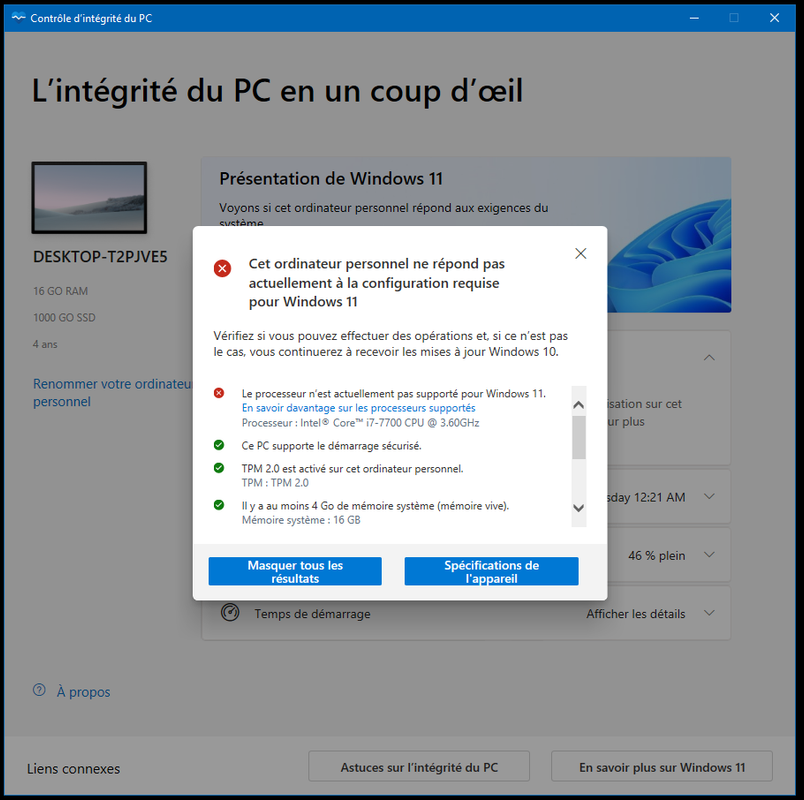Click green check icon for system memory
804x800 pixels.
[x=219, y=505]
